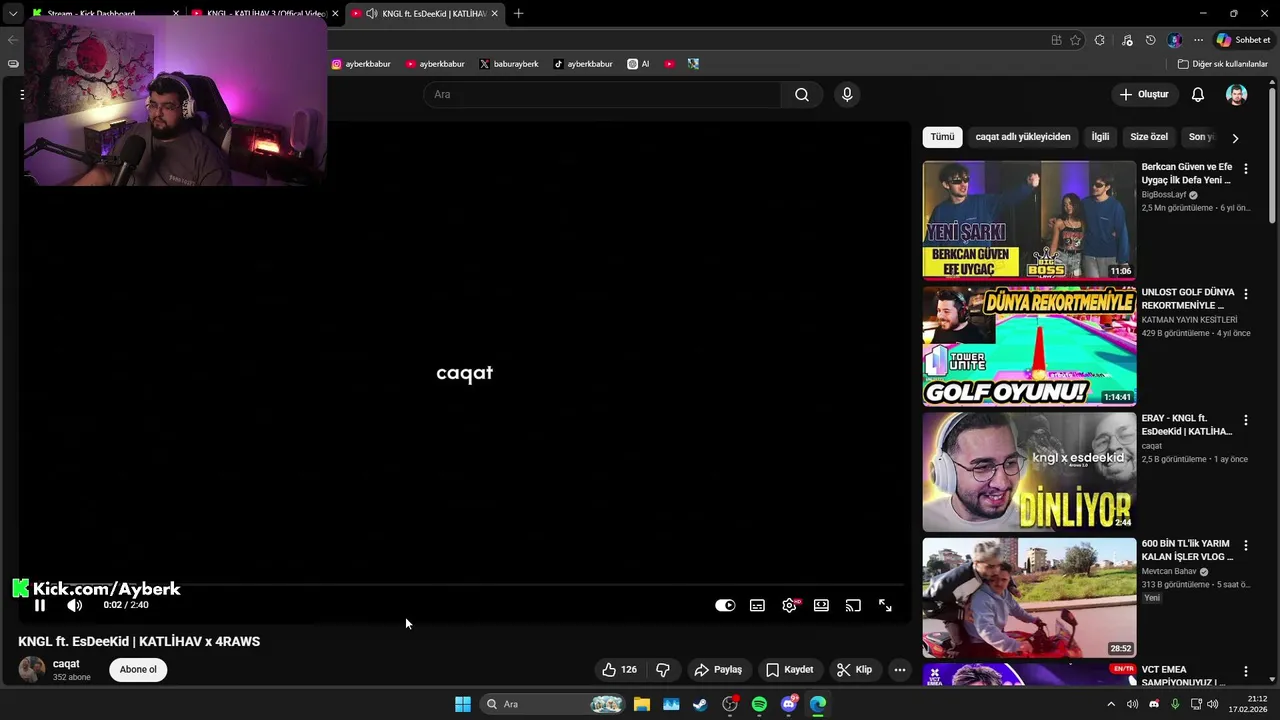The image size is (1280, 720).
Task: Toggle the autoplay switch in player
Action: [x=725, y=605]
